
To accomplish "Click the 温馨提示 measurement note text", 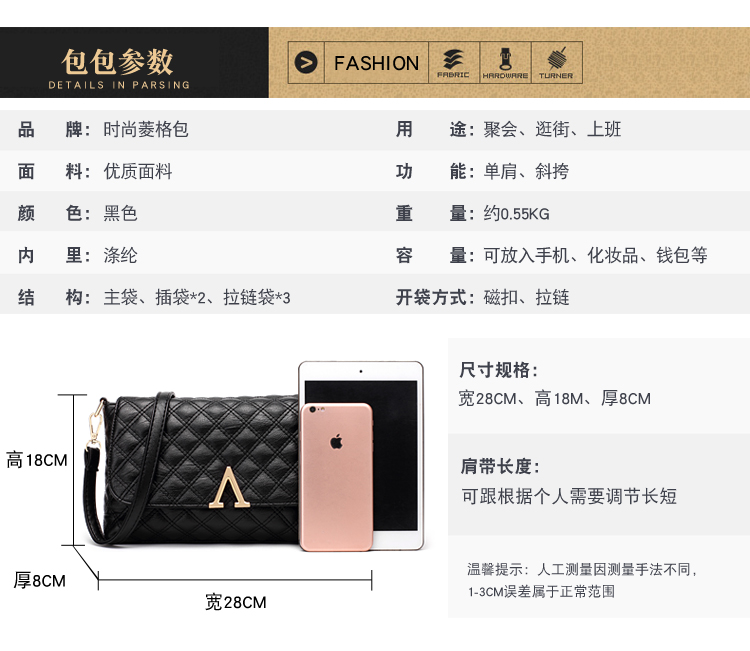I will click(583, 581).
